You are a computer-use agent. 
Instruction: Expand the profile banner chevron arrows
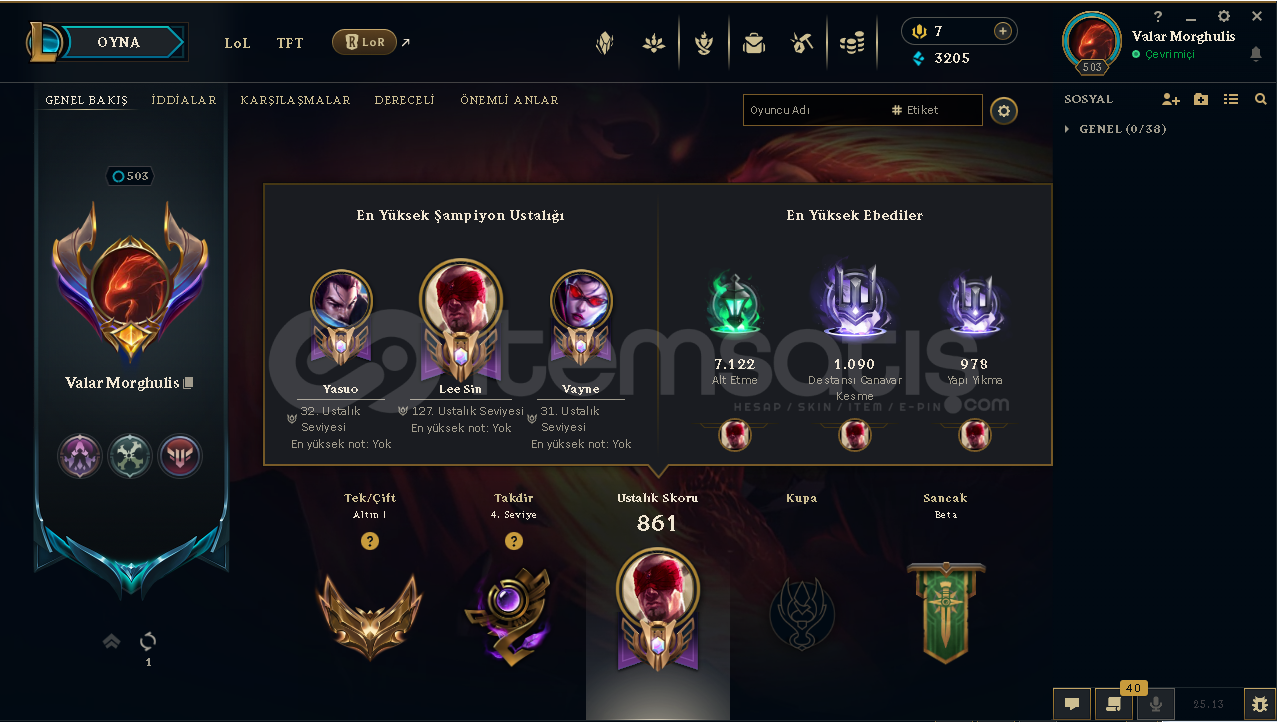pyautogui.click(x=112, y=641)
